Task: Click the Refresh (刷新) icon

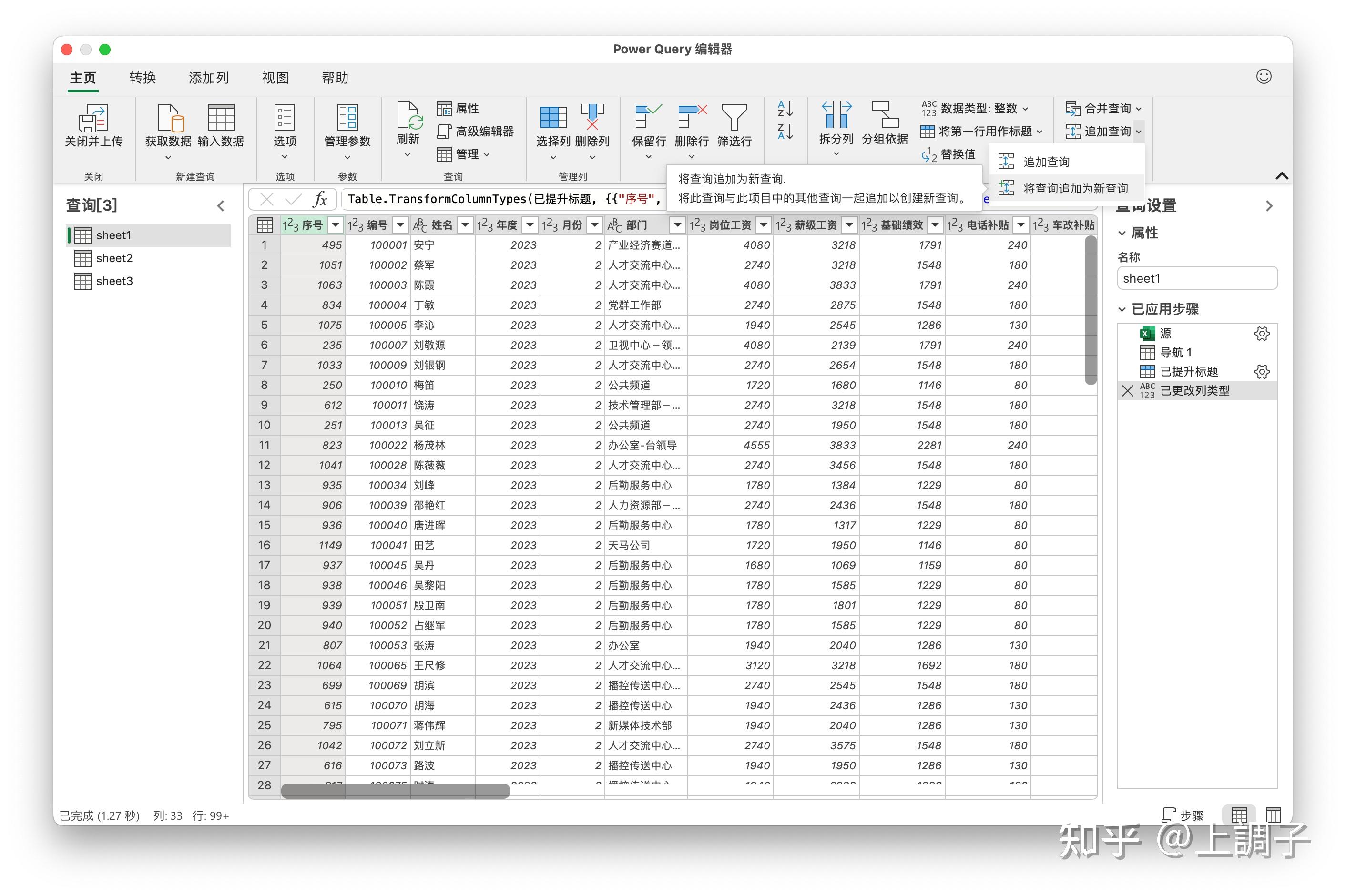Action: coord(408,116)
